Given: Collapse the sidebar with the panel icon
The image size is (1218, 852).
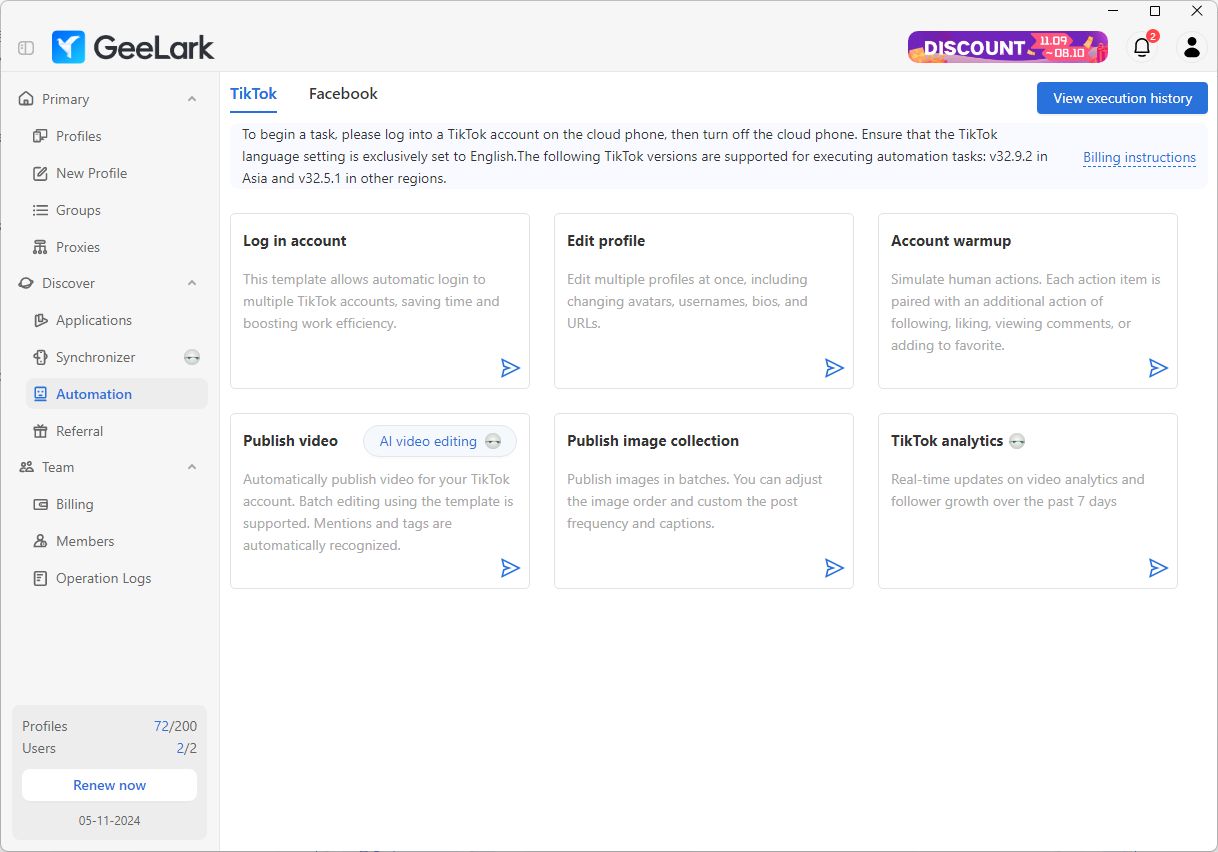Looking at the screenshot, I should 25,46.
